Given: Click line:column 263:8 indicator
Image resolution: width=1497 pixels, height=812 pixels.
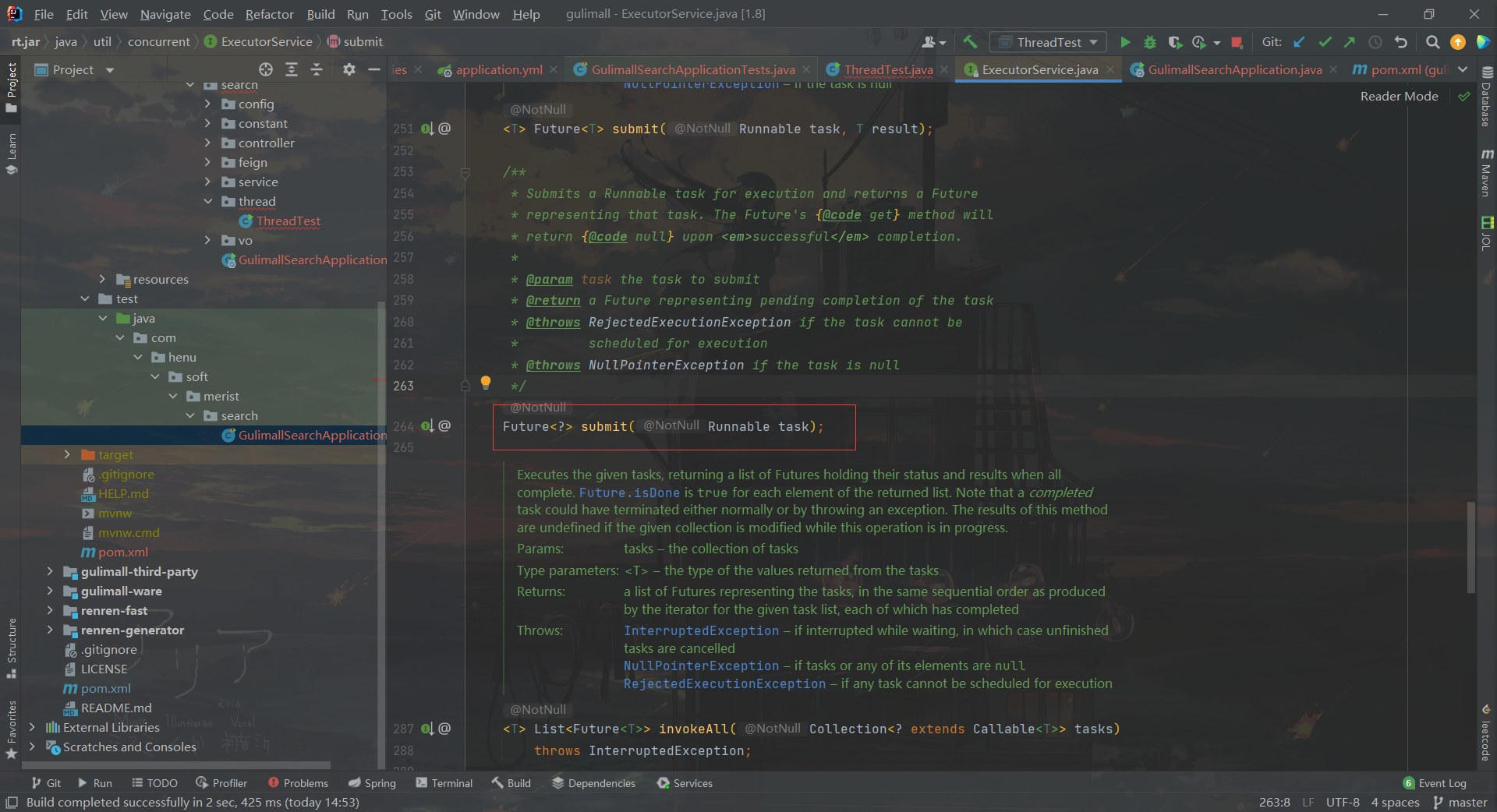Looking at the screenshot, I should [1274, 803].
